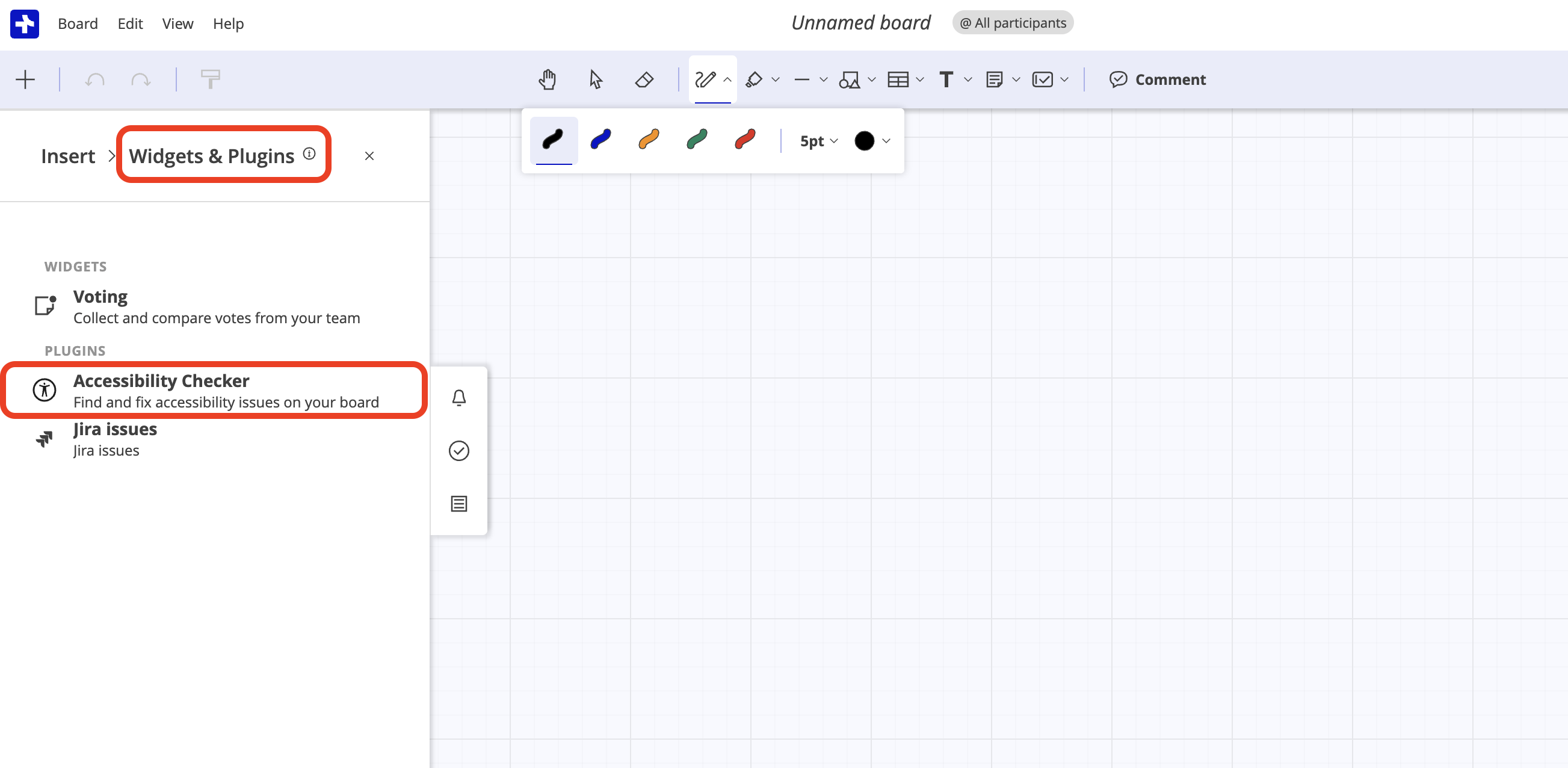Click the checkmark circle icon

point(459,451)
